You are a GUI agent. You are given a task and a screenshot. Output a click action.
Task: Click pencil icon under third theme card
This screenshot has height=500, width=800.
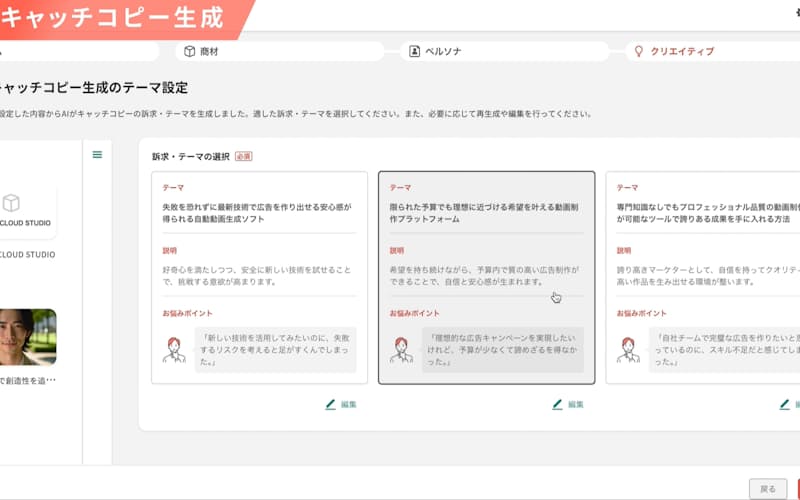click(785, 405)
